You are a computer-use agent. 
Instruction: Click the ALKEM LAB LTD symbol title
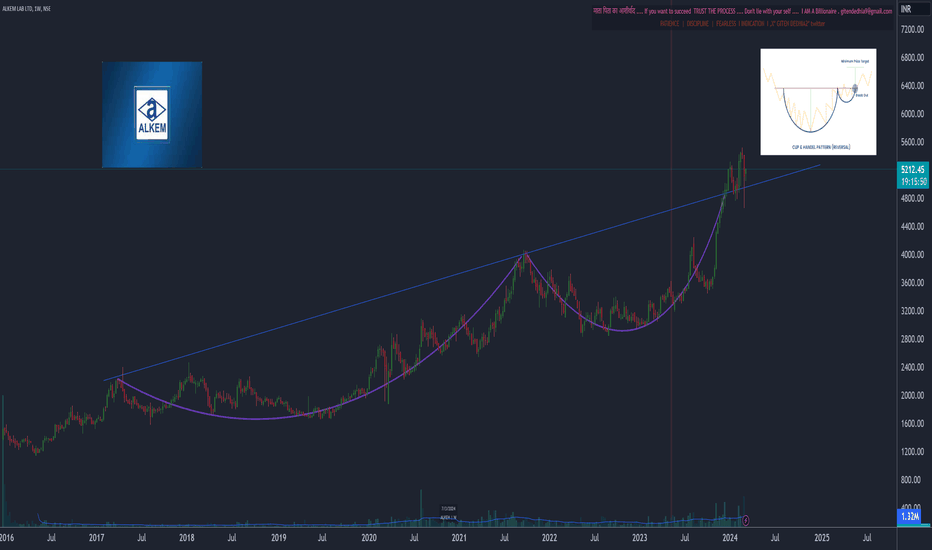(26, 9)
